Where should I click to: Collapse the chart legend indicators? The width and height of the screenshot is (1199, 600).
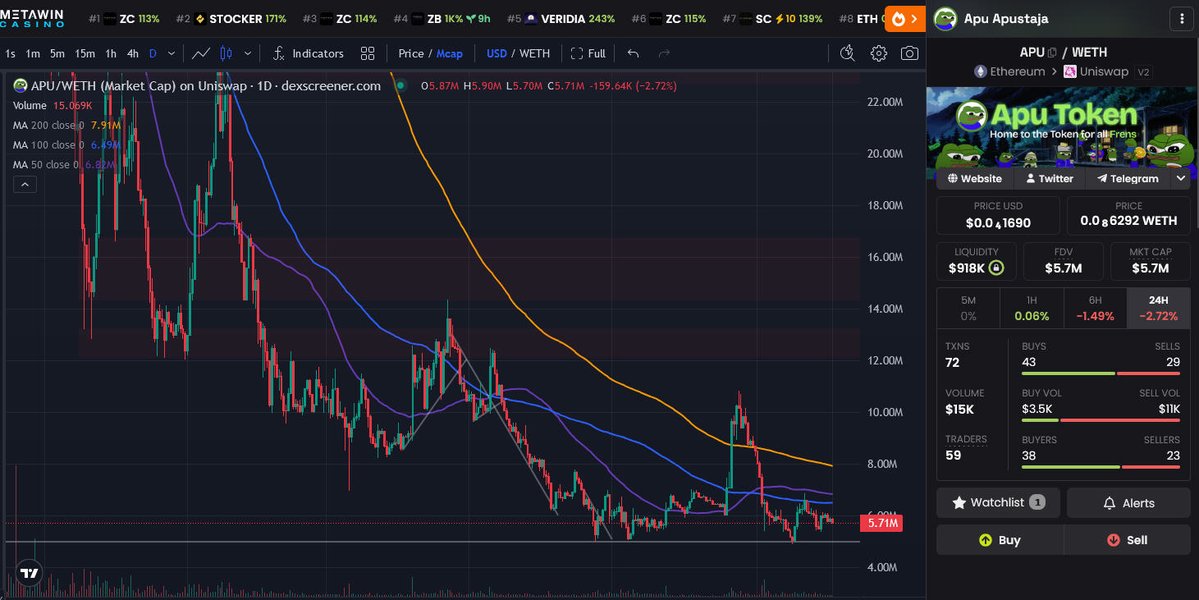point(24,184)
